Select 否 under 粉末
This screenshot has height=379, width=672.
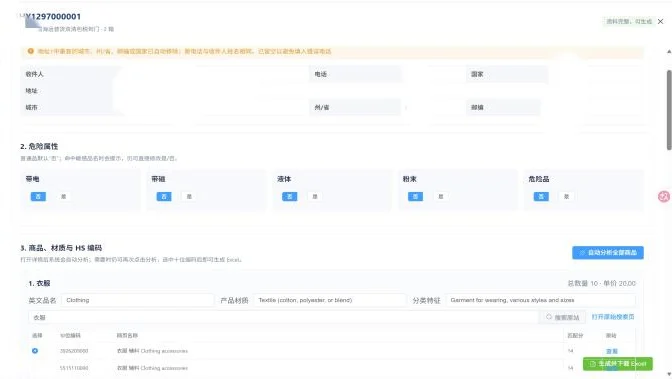415,196
